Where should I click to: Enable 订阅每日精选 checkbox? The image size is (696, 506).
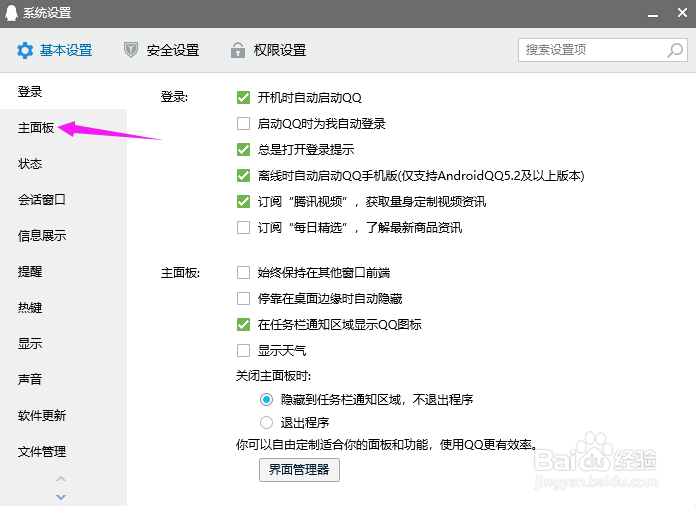243,228
